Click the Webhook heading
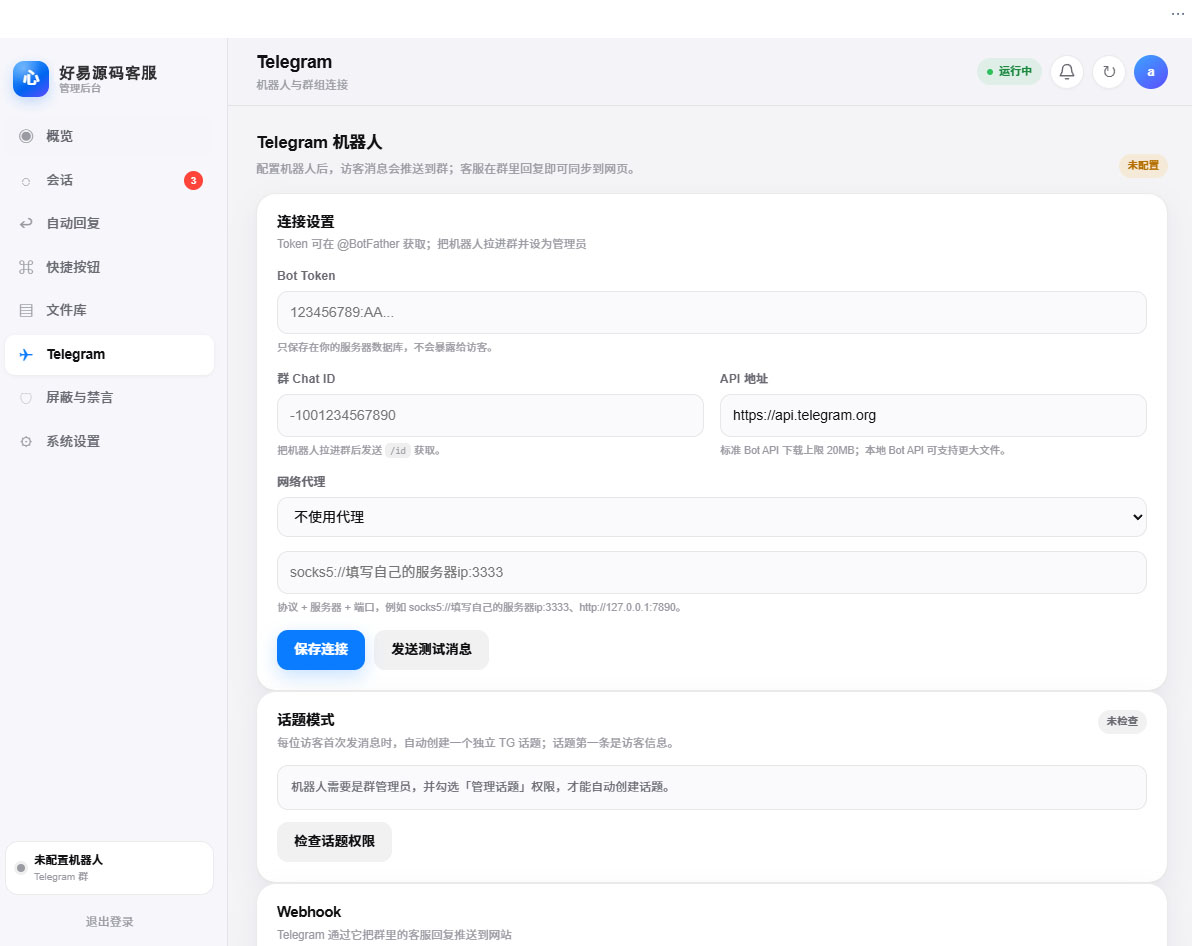 pyautogui.click(x=309, y=912)
